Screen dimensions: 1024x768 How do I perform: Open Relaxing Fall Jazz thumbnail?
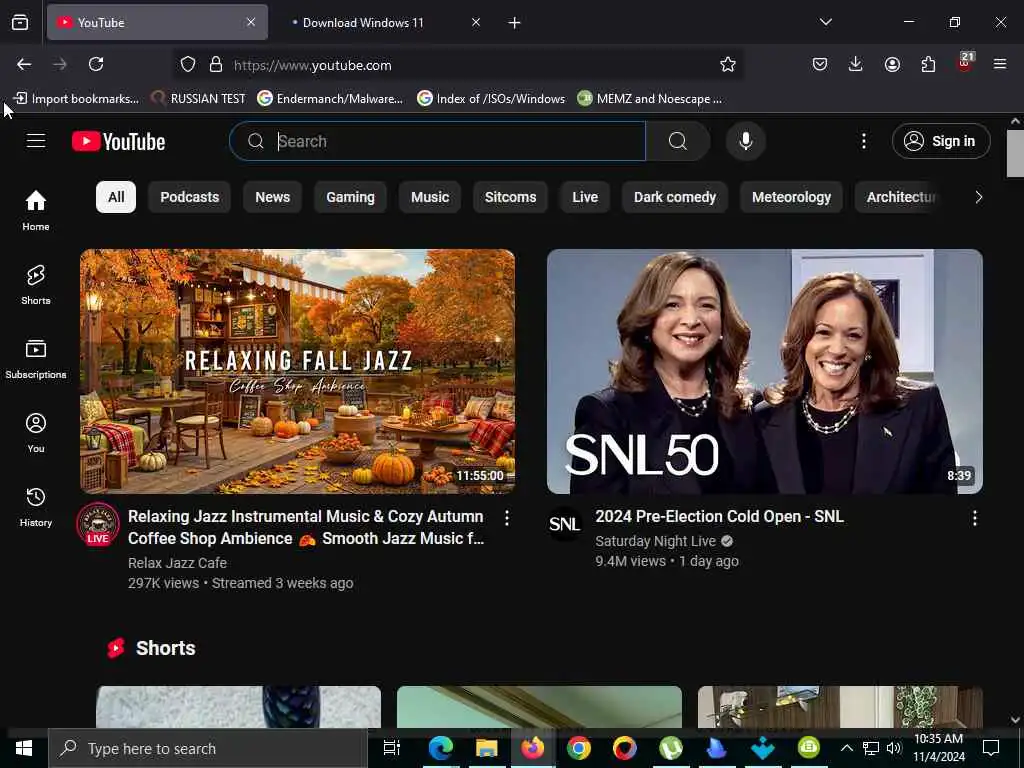coord(297,371)
